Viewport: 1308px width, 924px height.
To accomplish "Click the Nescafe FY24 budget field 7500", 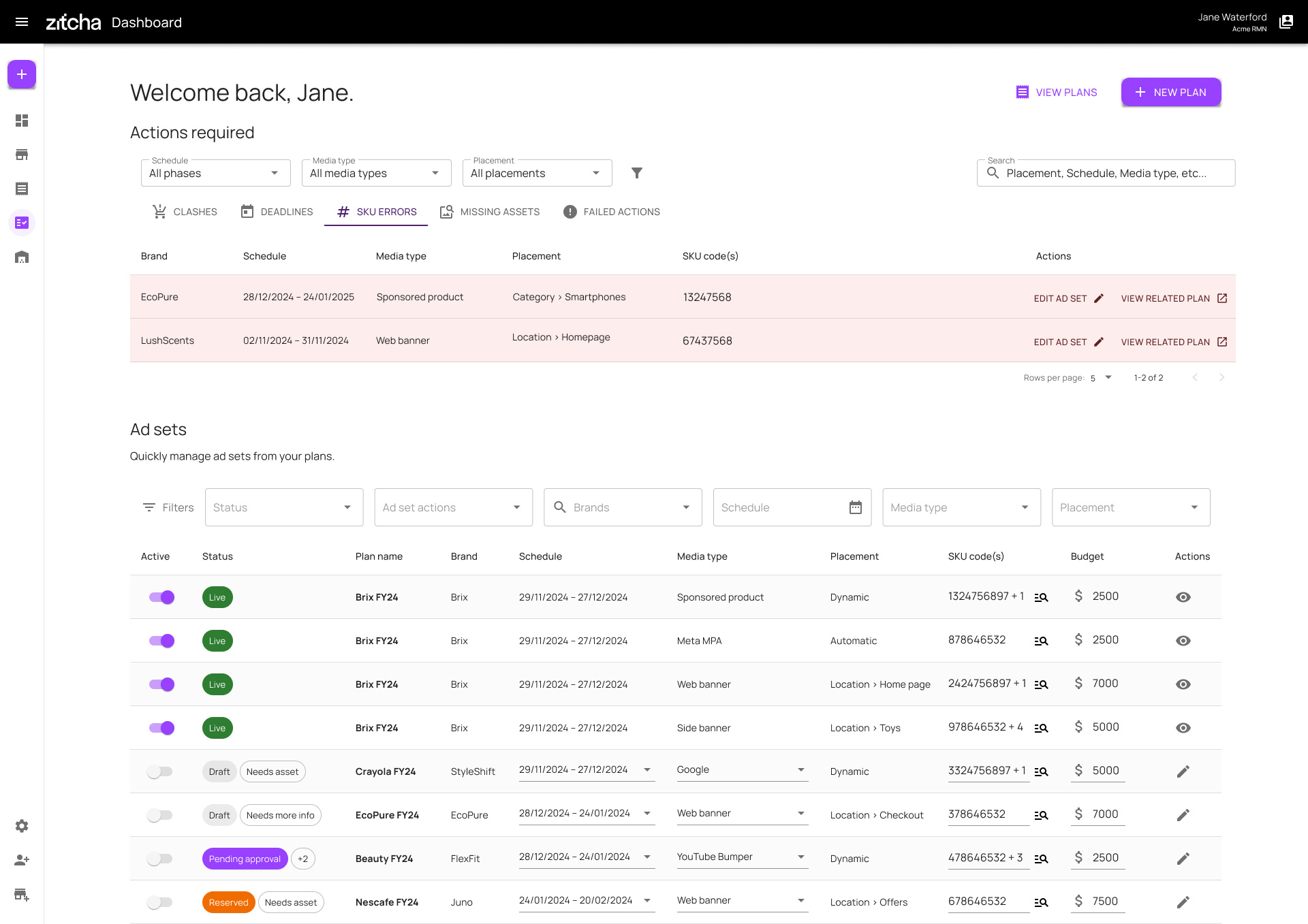I will tap(1097, 902).
